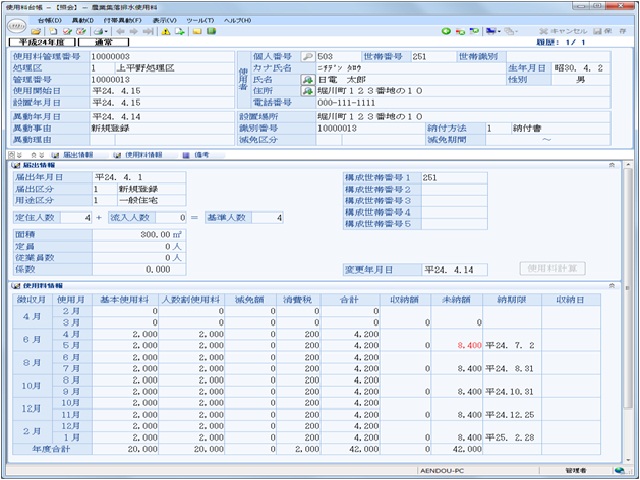Click the person icon next to 住所
The image size is (640, 480).
click(x=307, y=90)
